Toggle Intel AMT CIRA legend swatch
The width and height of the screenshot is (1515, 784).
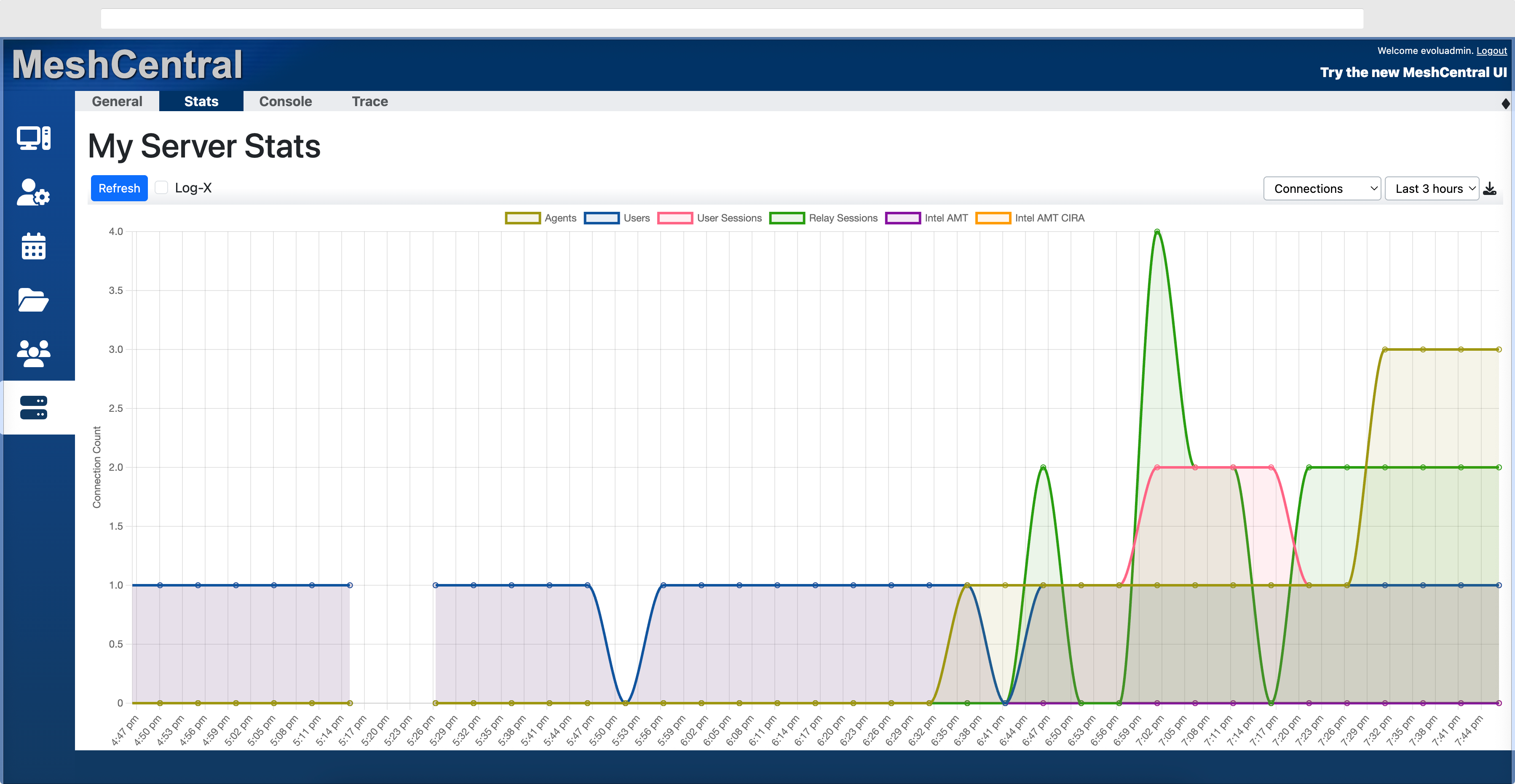pyautogui.click(x=993, y=218)
